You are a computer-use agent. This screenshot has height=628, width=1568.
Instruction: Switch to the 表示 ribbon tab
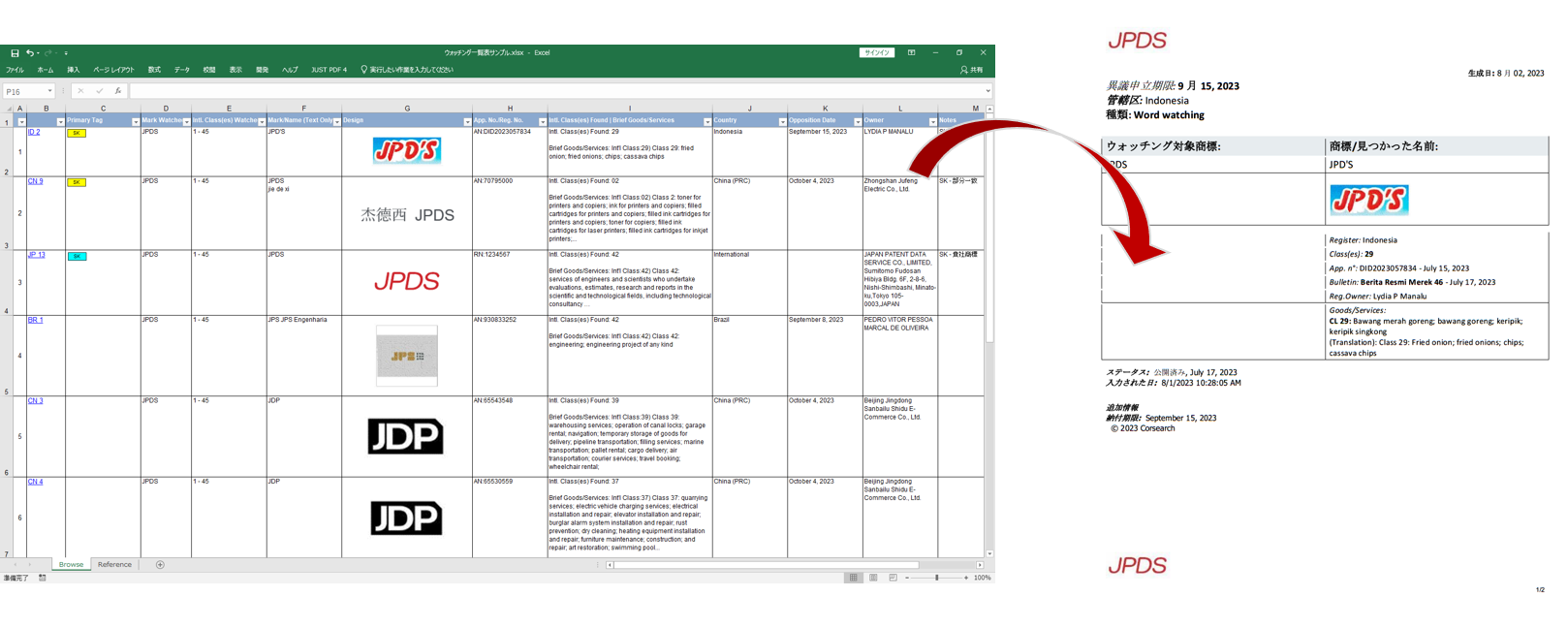click(x=235, y=70)
